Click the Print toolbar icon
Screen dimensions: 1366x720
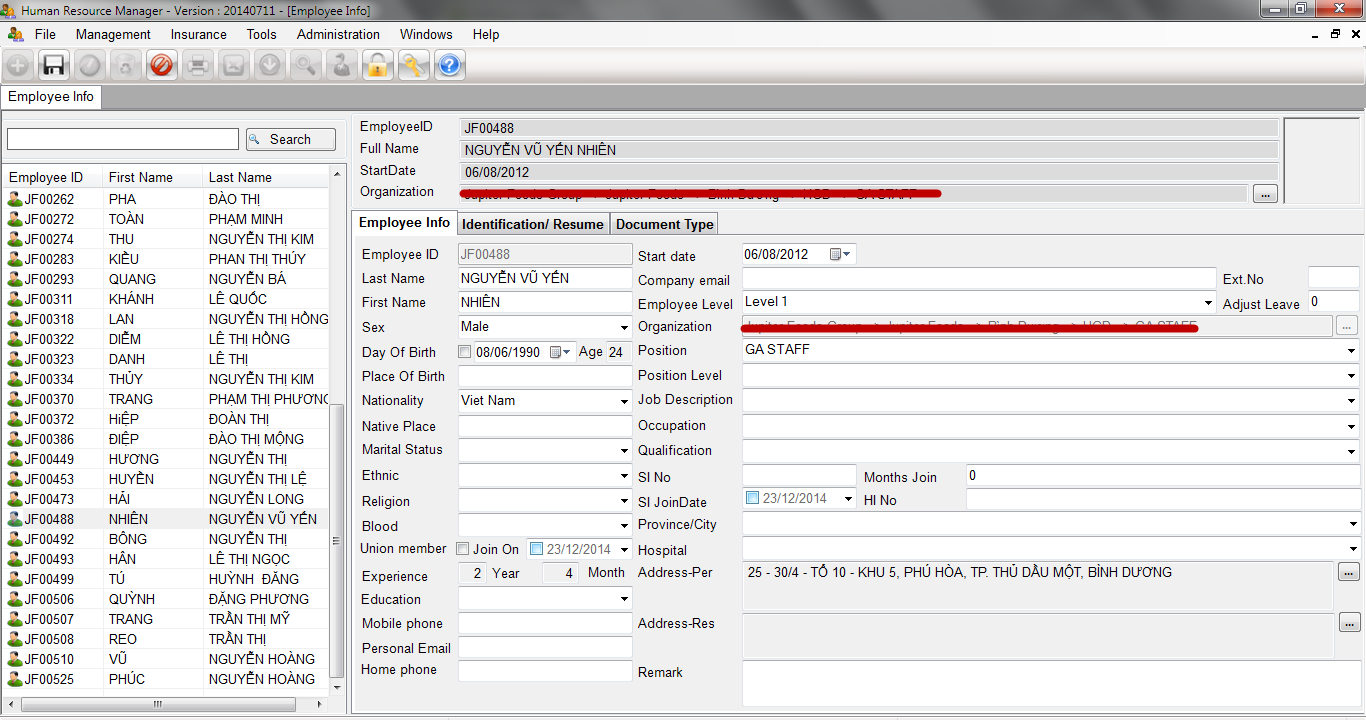pyautogui.click(x=197, y=66)
